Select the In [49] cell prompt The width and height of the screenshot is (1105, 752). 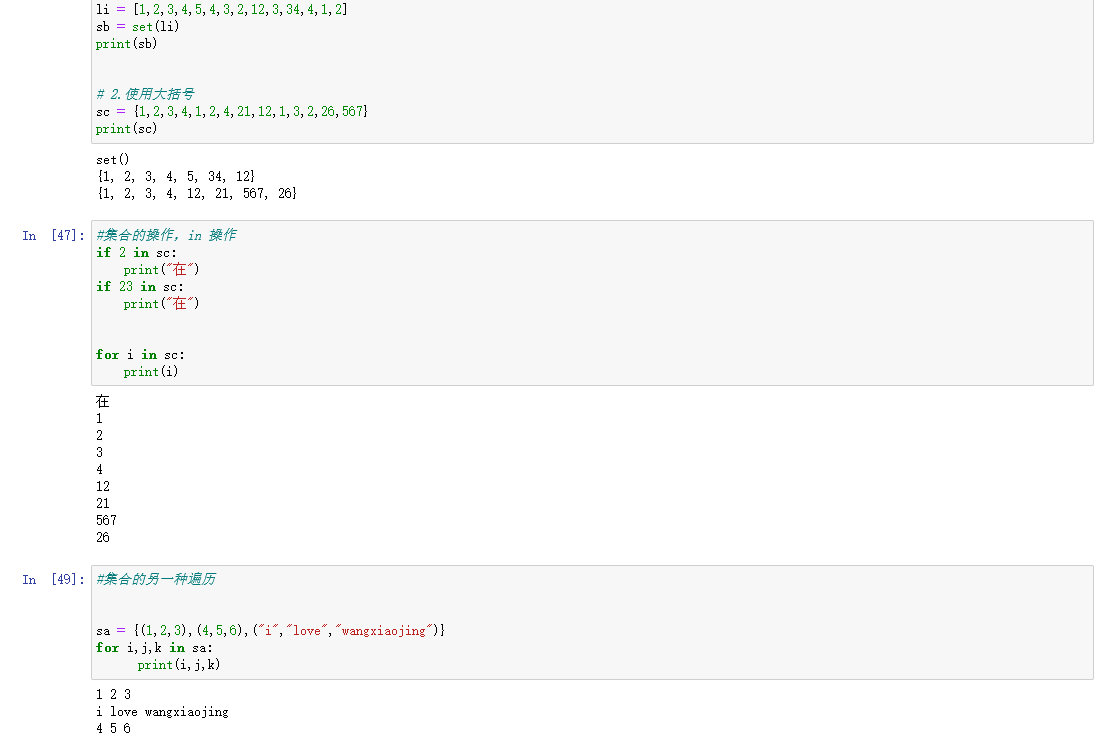pyautogui.click(x=54, y=580)
